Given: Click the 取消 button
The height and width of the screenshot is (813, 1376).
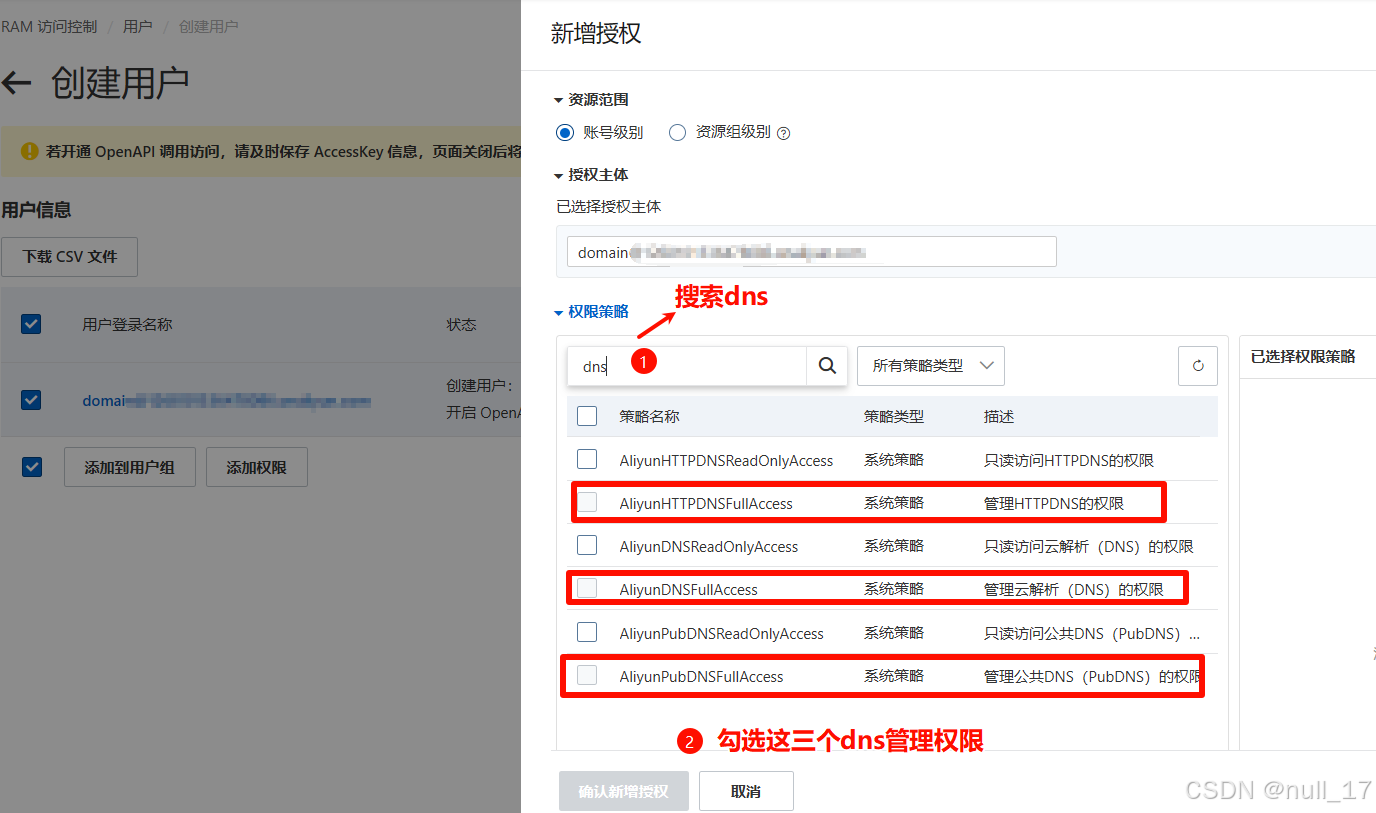Looking at the screenshot, I should click(746, 790).
